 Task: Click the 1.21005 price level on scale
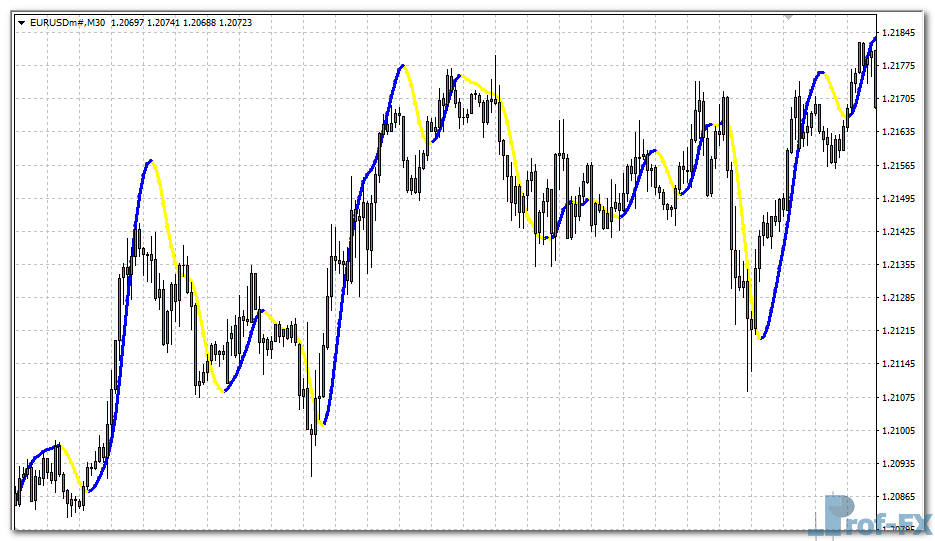pos(901,431)
